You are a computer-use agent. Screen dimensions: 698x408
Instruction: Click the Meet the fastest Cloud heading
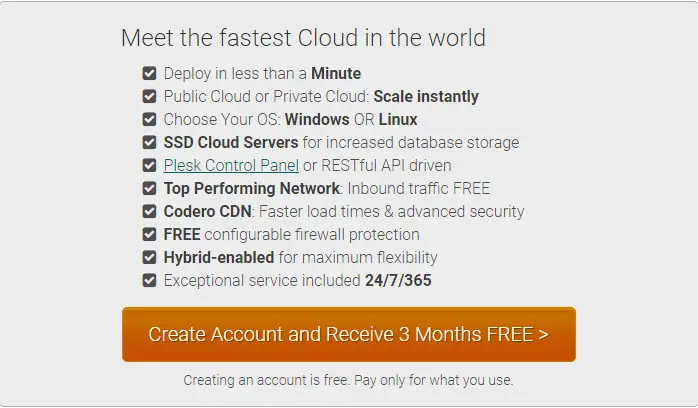click(x=303, y=38)
